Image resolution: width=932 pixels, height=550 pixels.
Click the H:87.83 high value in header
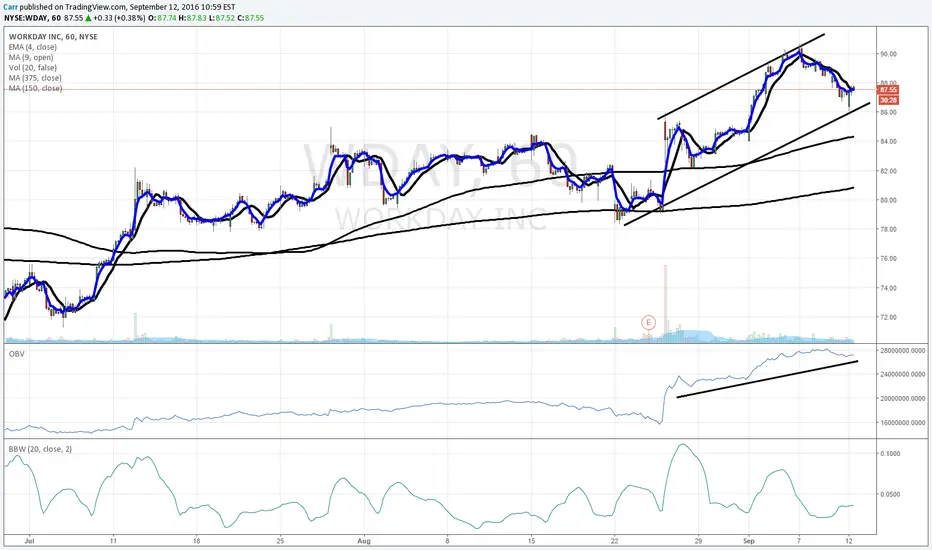(193, 18)
